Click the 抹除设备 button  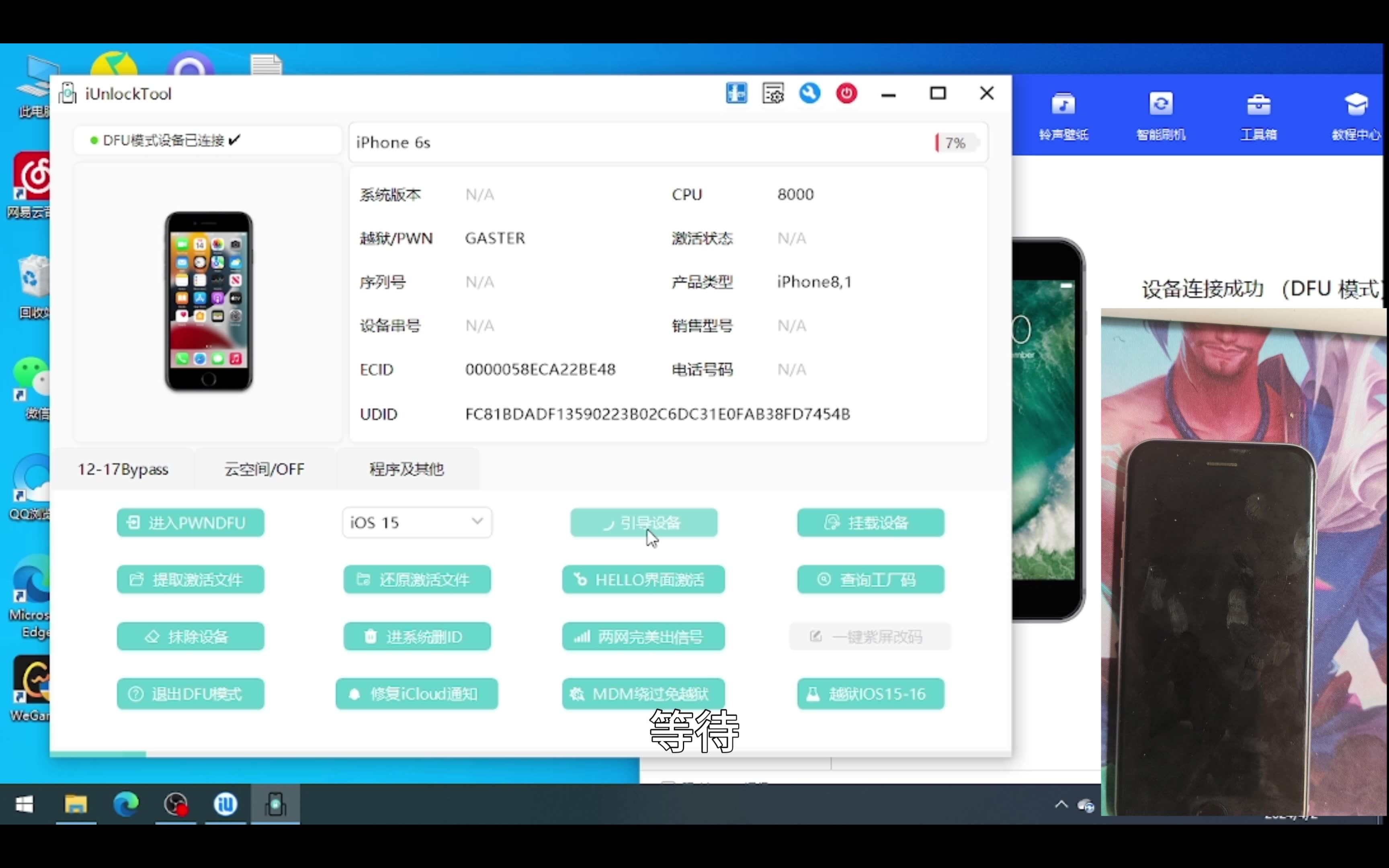click(191, 636)
